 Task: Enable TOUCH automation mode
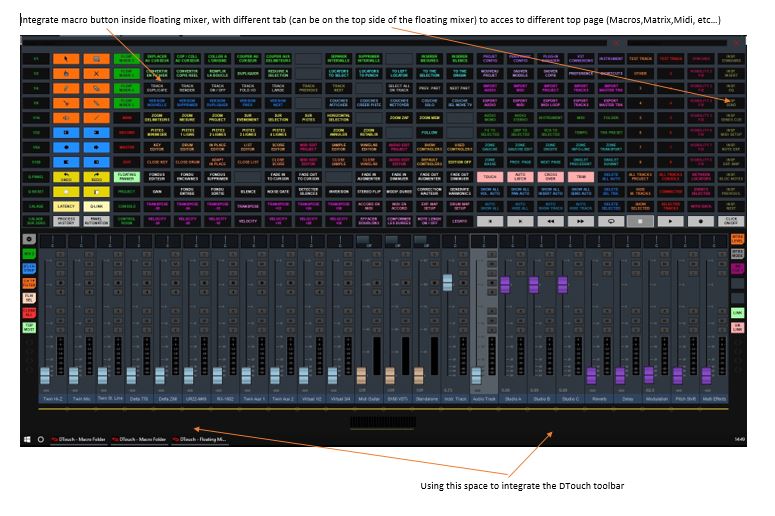[x=490, y=177]
